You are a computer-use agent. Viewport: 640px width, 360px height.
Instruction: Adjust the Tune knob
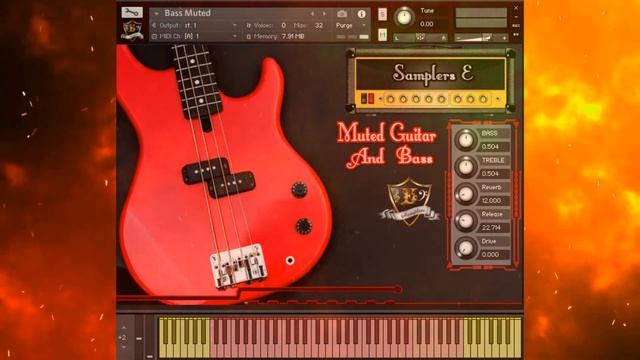coord(404,17)
